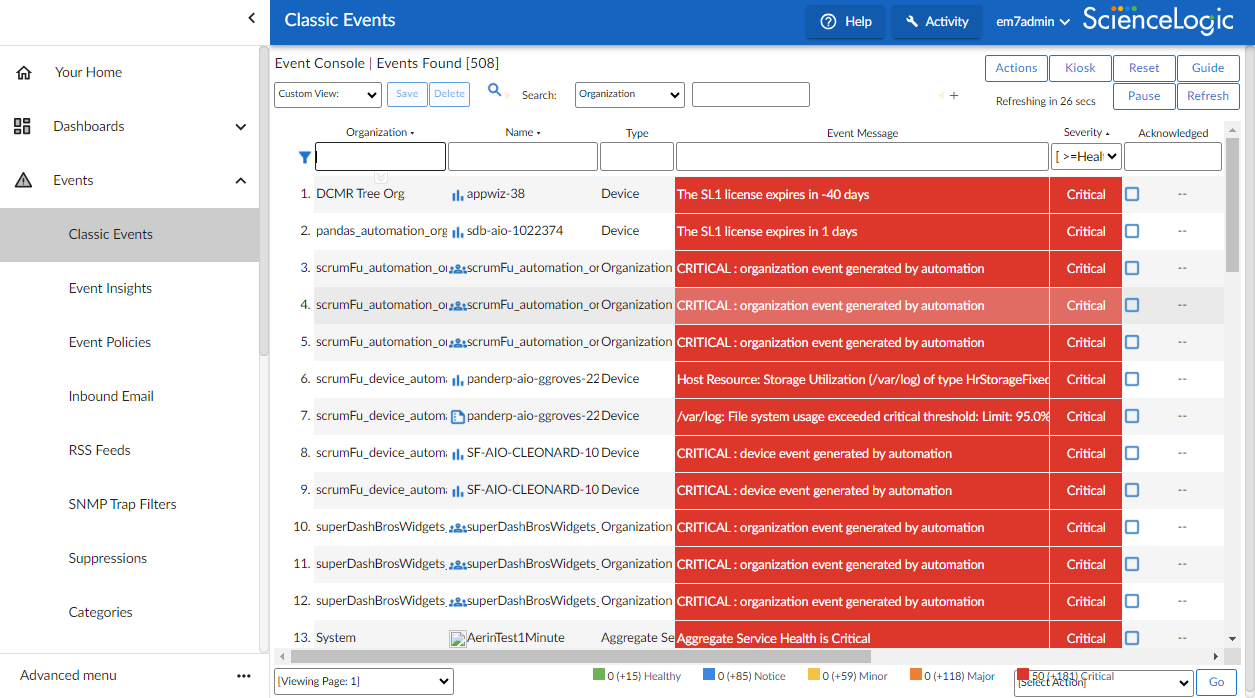The image size is (1255, 698).
Task: Click the plus icon beside search field
Action: pyautogui.click(x=953, y=96)
